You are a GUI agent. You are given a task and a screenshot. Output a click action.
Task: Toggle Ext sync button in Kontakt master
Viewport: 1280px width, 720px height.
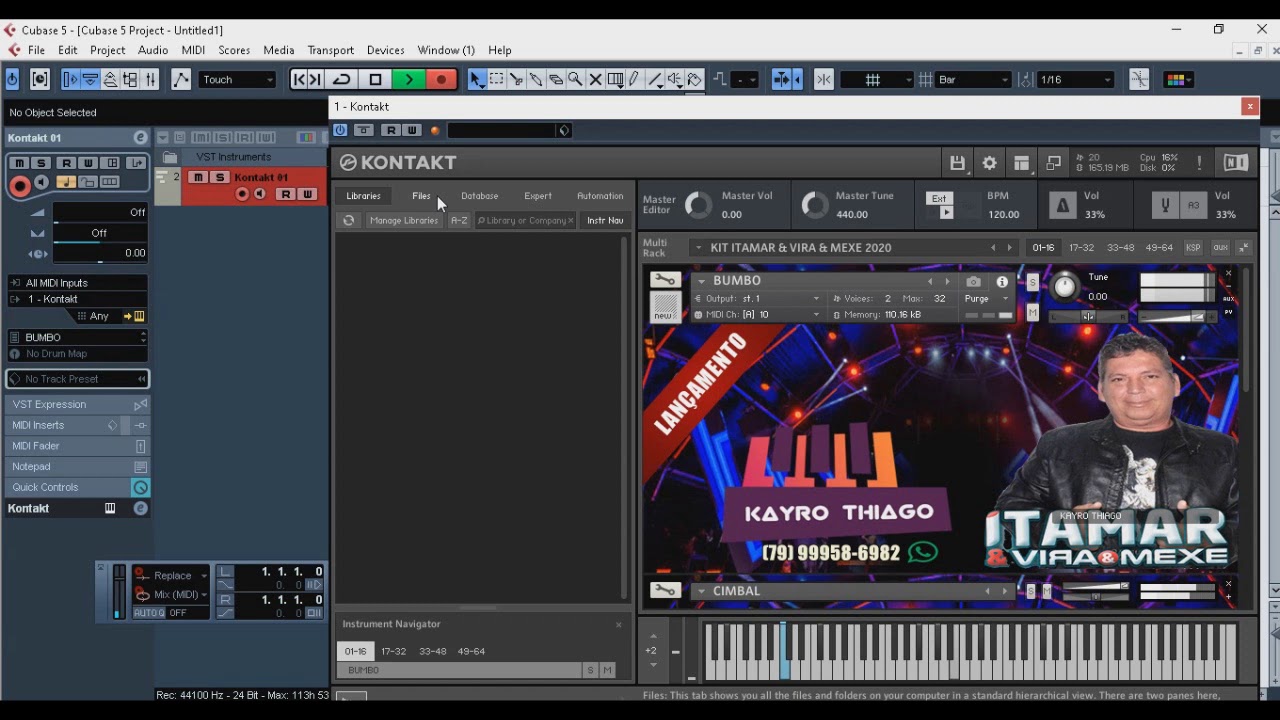939,198
